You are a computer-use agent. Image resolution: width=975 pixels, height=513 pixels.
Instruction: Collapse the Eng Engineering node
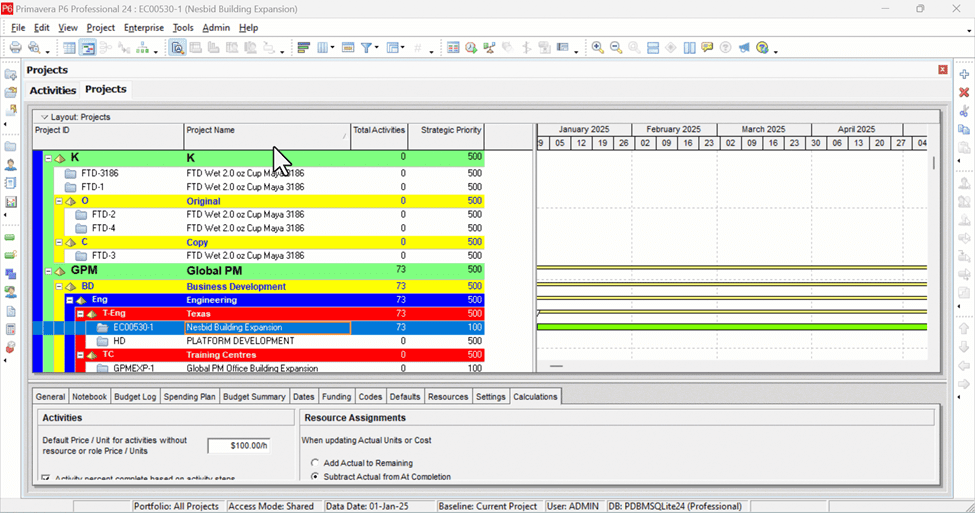(x=70, y=300)
